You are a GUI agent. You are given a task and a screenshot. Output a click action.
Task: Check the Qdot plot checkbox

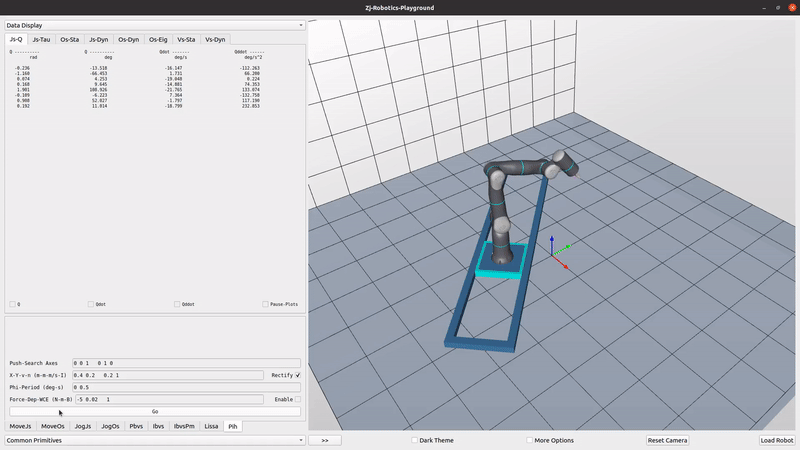(x=91, y=304)
